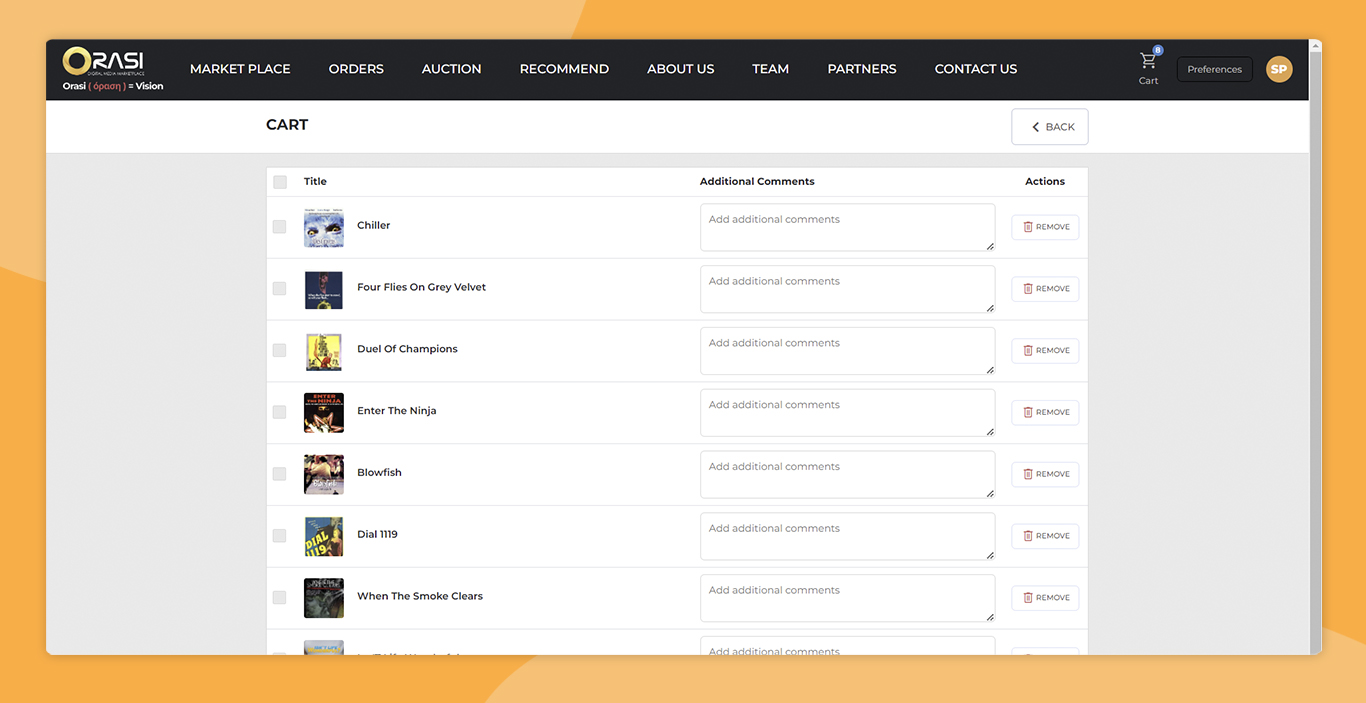Click the Additional Comments column header

click(757, 182)
